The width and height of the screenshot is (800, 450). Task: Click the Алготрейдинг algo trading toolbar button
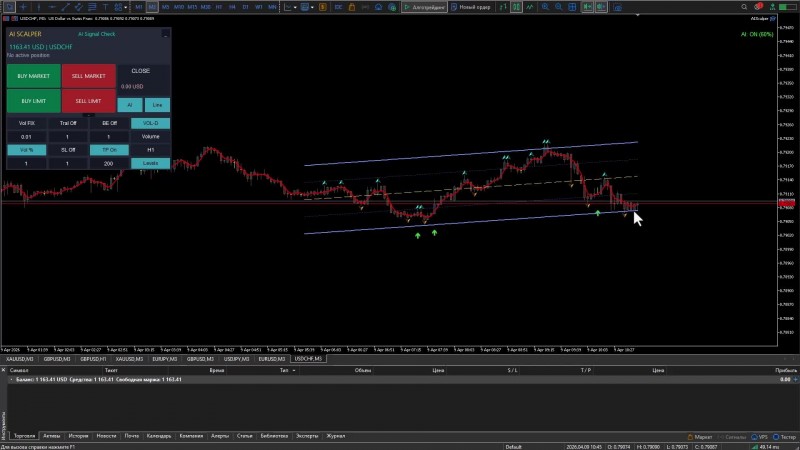tap(424, 7)
